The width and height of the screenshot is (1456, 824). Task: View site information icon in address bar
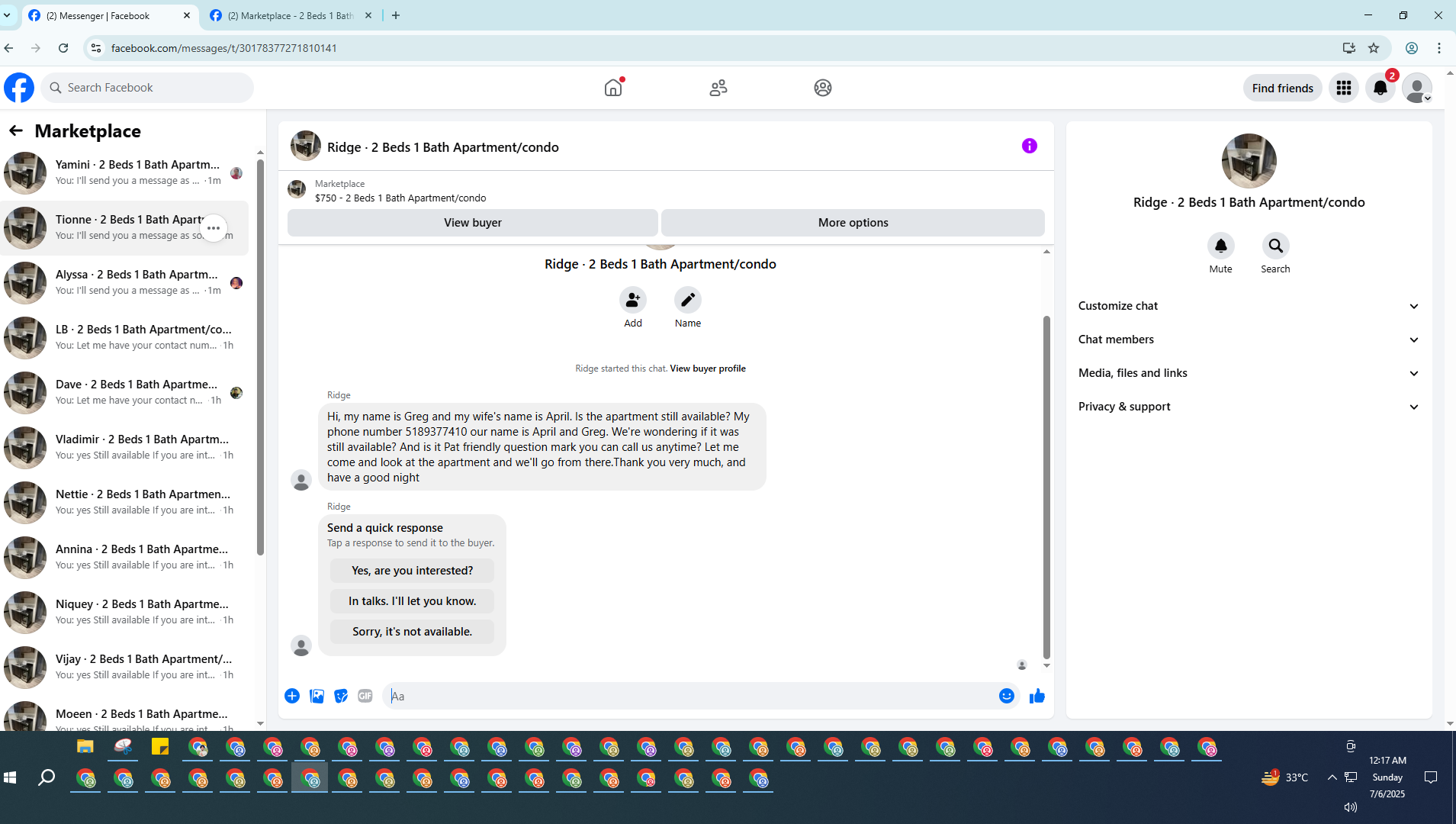pyautogui.click(x=95, y=48)
